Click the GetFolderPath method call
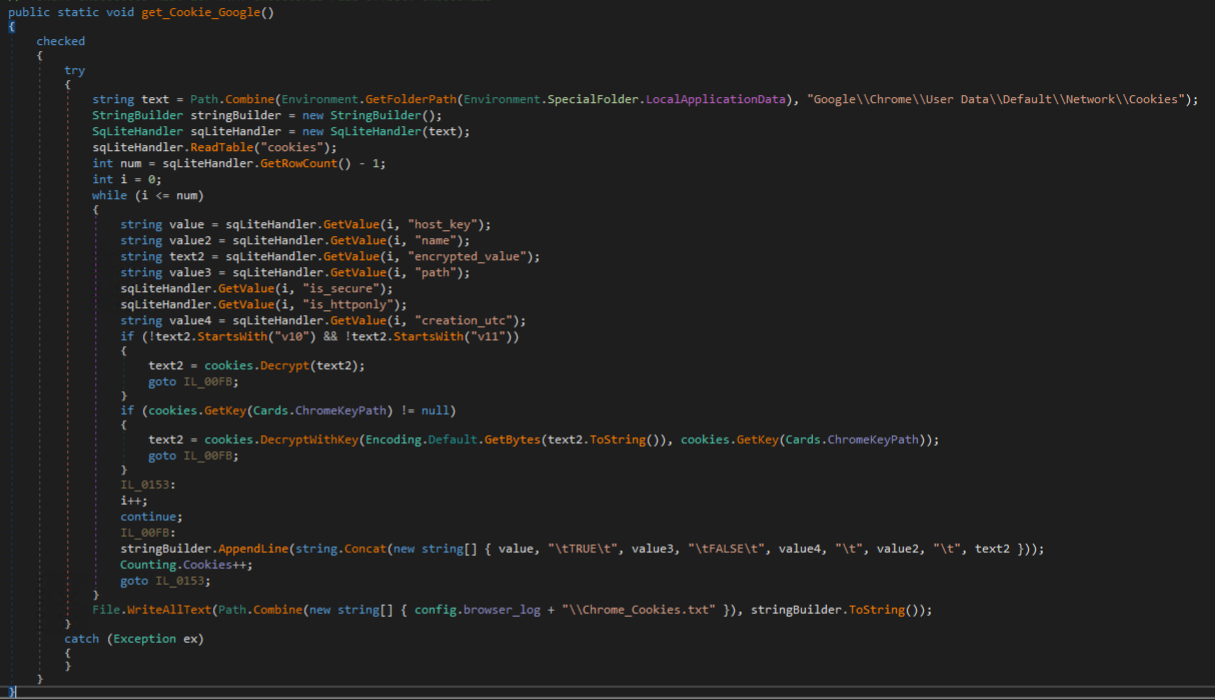Image resolution: width=1215 pixels, height=700 pixels. coord(412,99)
